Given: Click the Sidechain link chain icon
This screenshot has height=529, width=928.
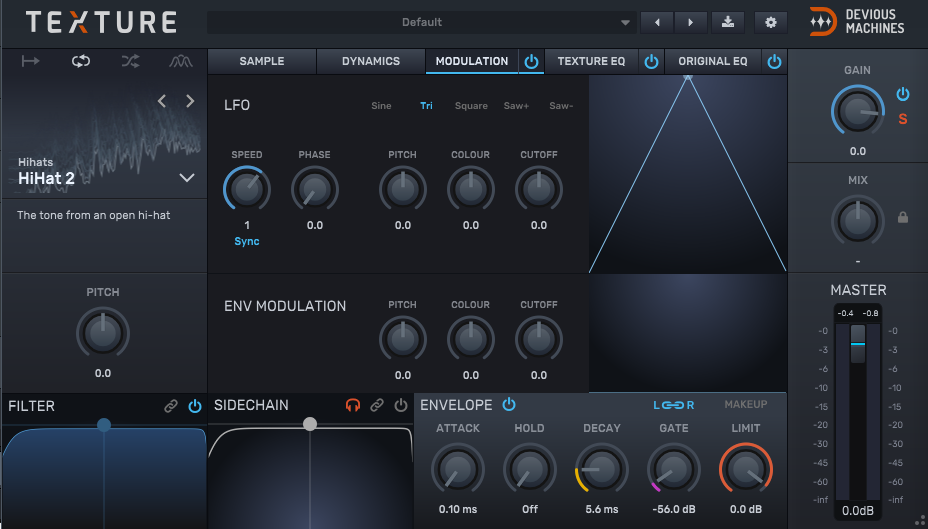Looking at the screenshot, I should point(377,405).
